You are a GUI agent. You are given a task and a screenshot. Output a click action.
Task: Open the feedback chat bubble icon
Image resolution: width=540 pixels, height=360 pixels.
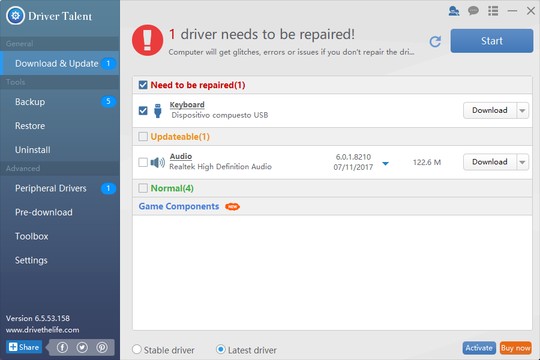coord(474,11)
